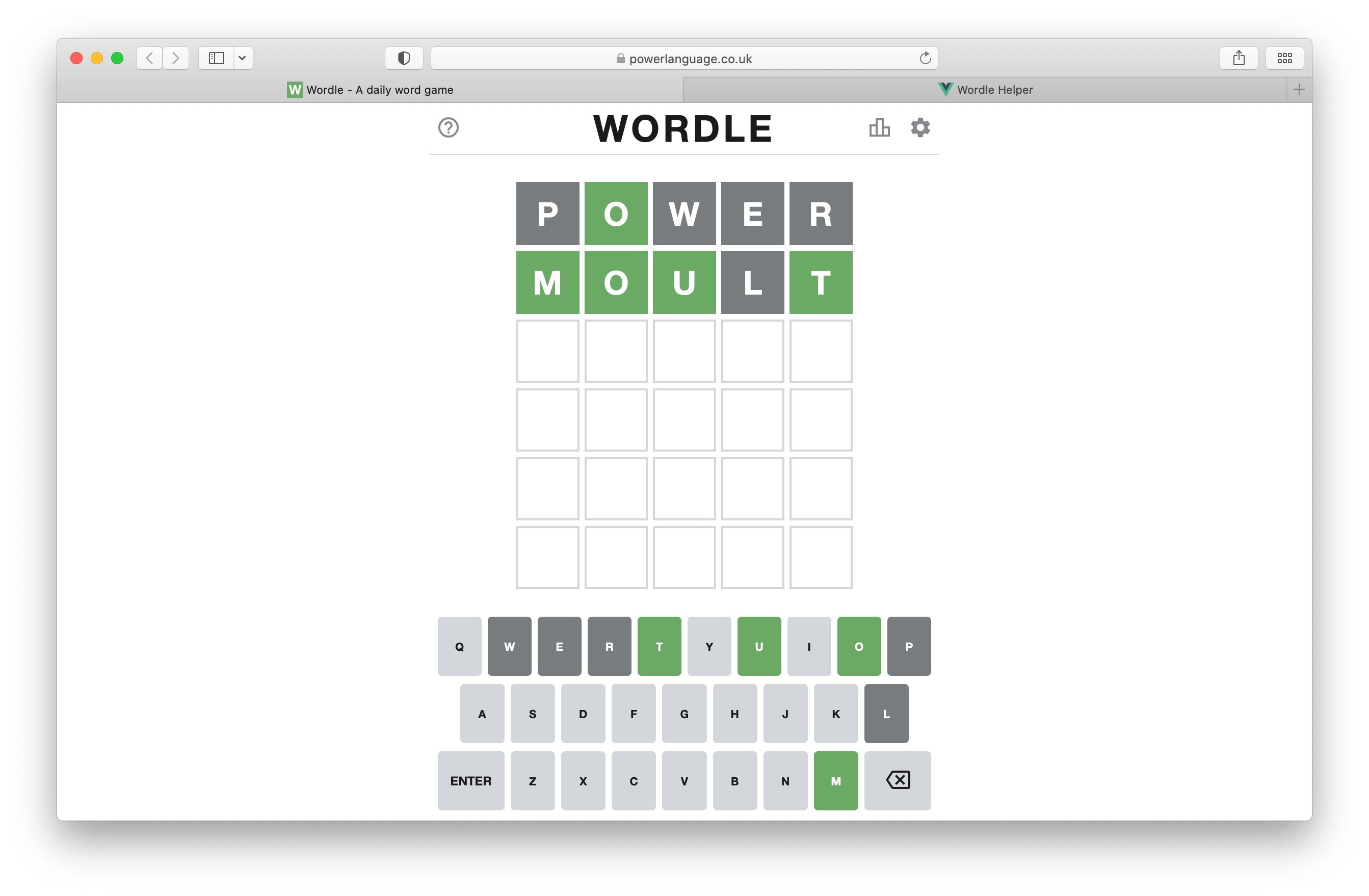Click the gray L tile in MOULT row
This screenshot has height=896, width=1369.
tap(752, 282)
